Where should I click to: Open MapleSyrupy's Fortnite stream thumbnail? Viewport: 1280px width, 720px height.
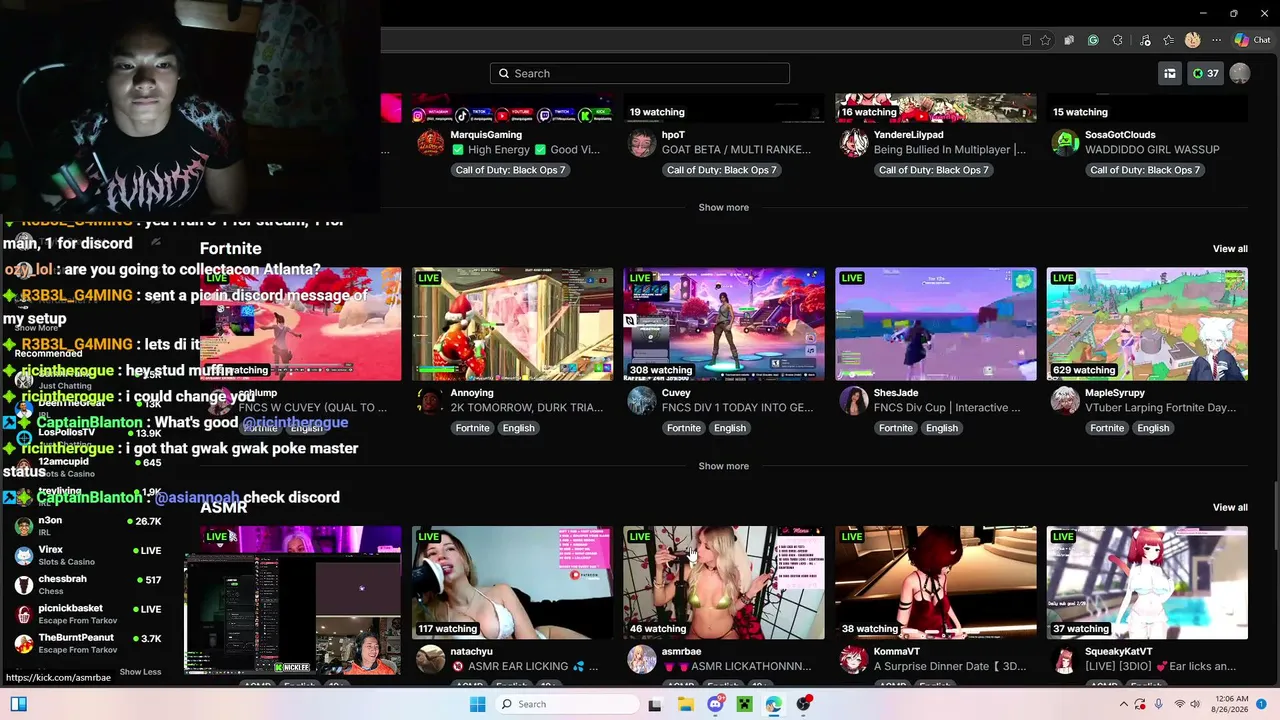(1147, 324)
